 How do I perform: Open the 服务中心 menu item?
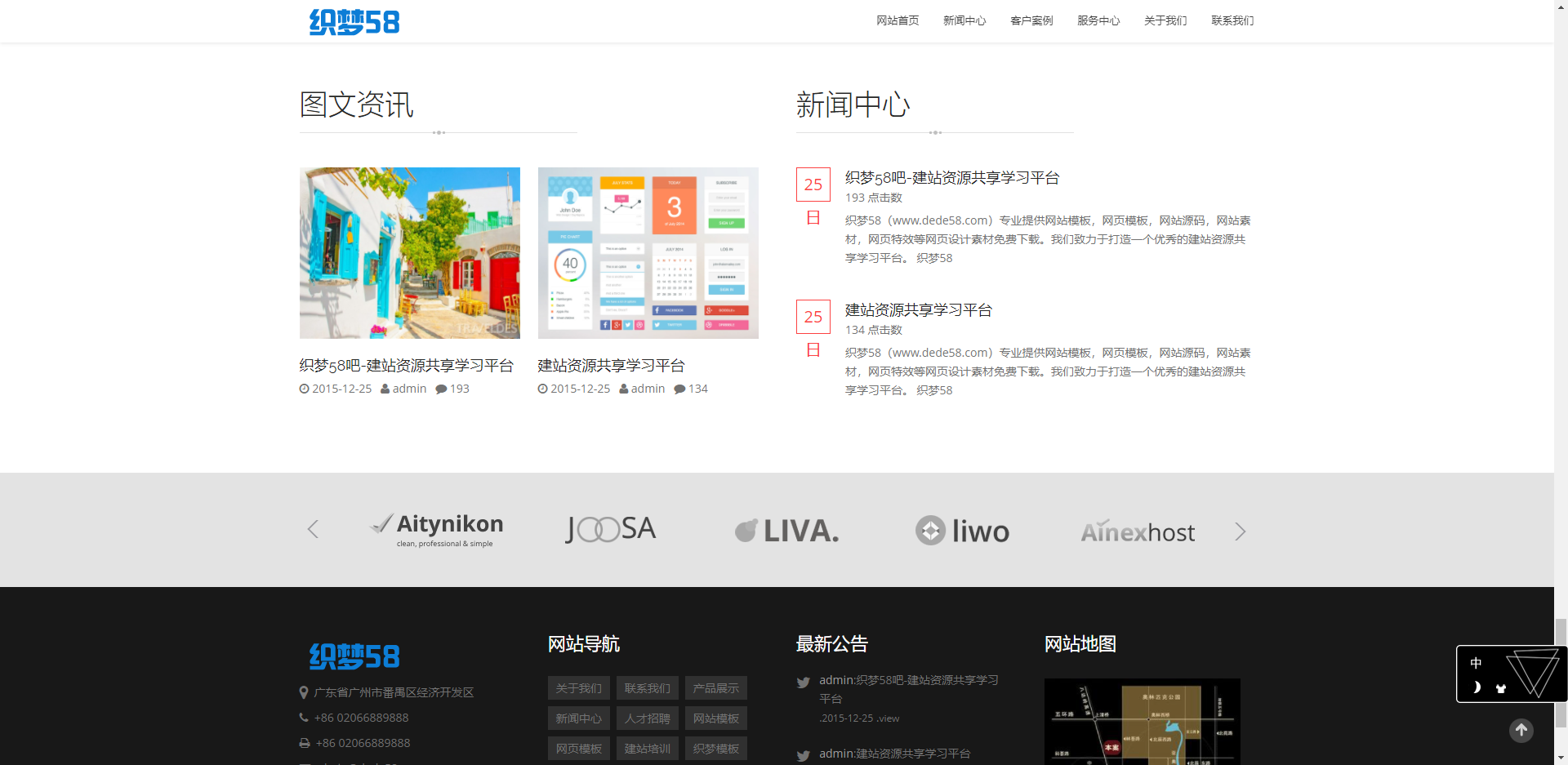click(x=1098, y=20)
